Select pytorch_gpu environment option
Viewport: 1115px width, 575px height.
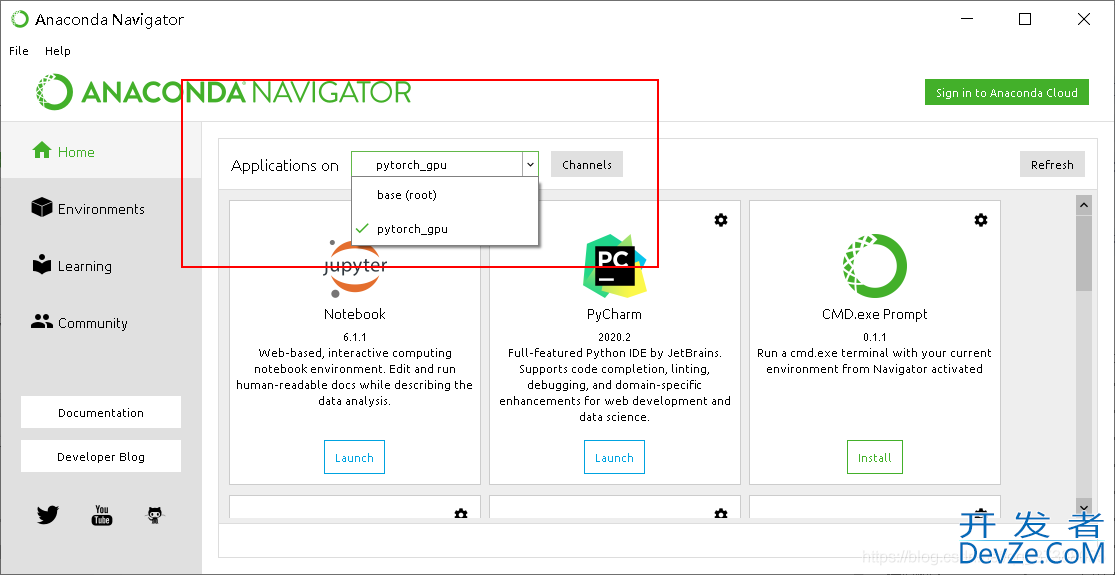[444, 229]
